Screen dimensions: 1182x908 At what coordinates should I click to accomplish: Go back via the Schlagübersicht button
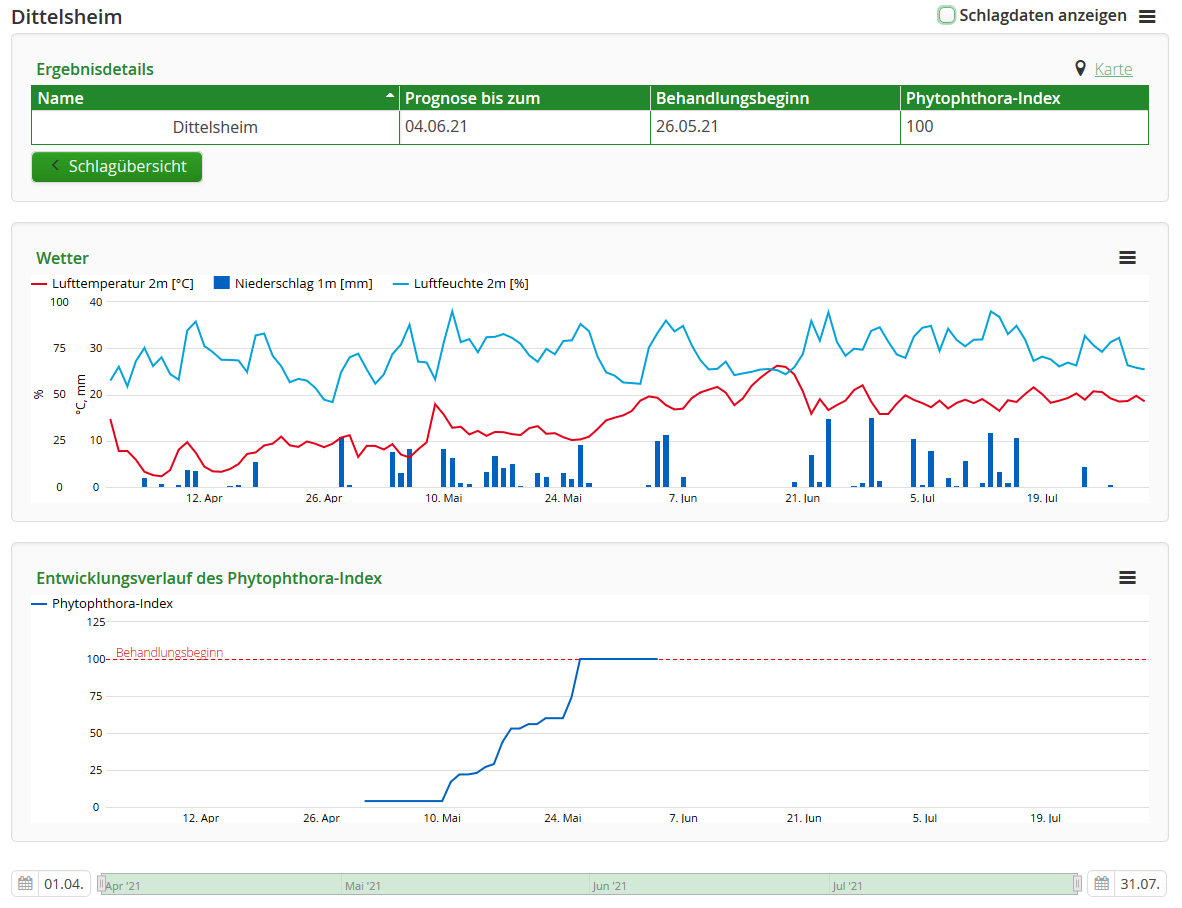tap(117, 167)
